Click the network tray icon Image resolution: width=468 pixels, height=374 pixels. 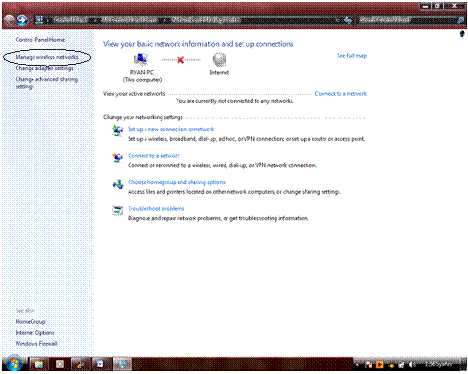(402, 365)
